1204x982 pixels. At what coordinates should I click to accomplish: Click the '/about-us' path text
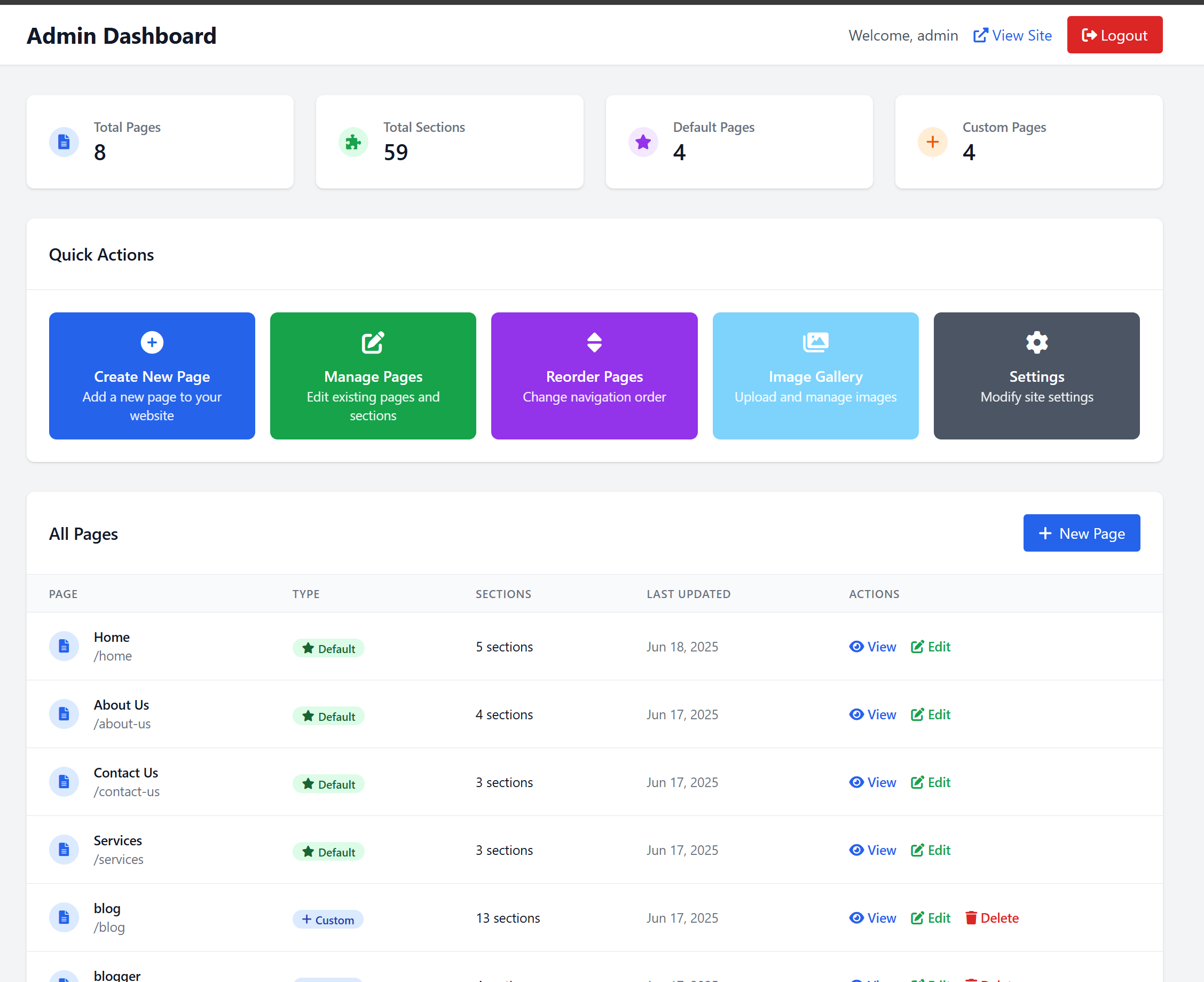pos(122,724)
